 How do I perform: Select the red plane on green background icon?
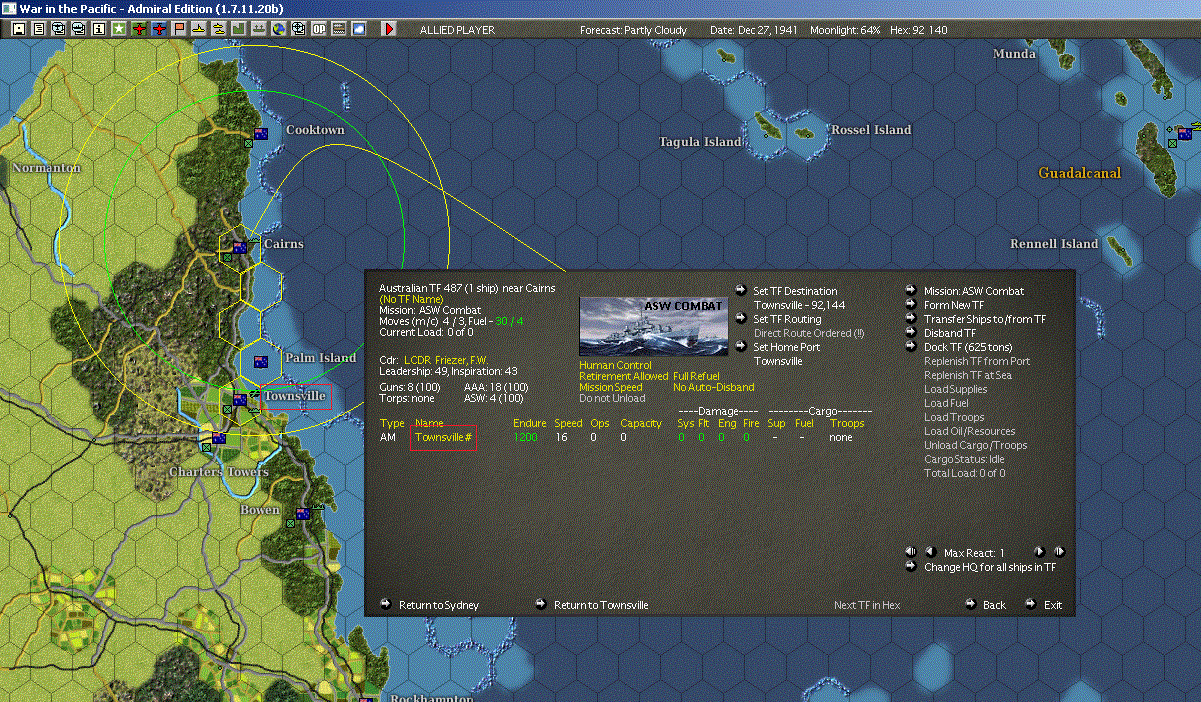pyautogui.click(x=139, y=29)
